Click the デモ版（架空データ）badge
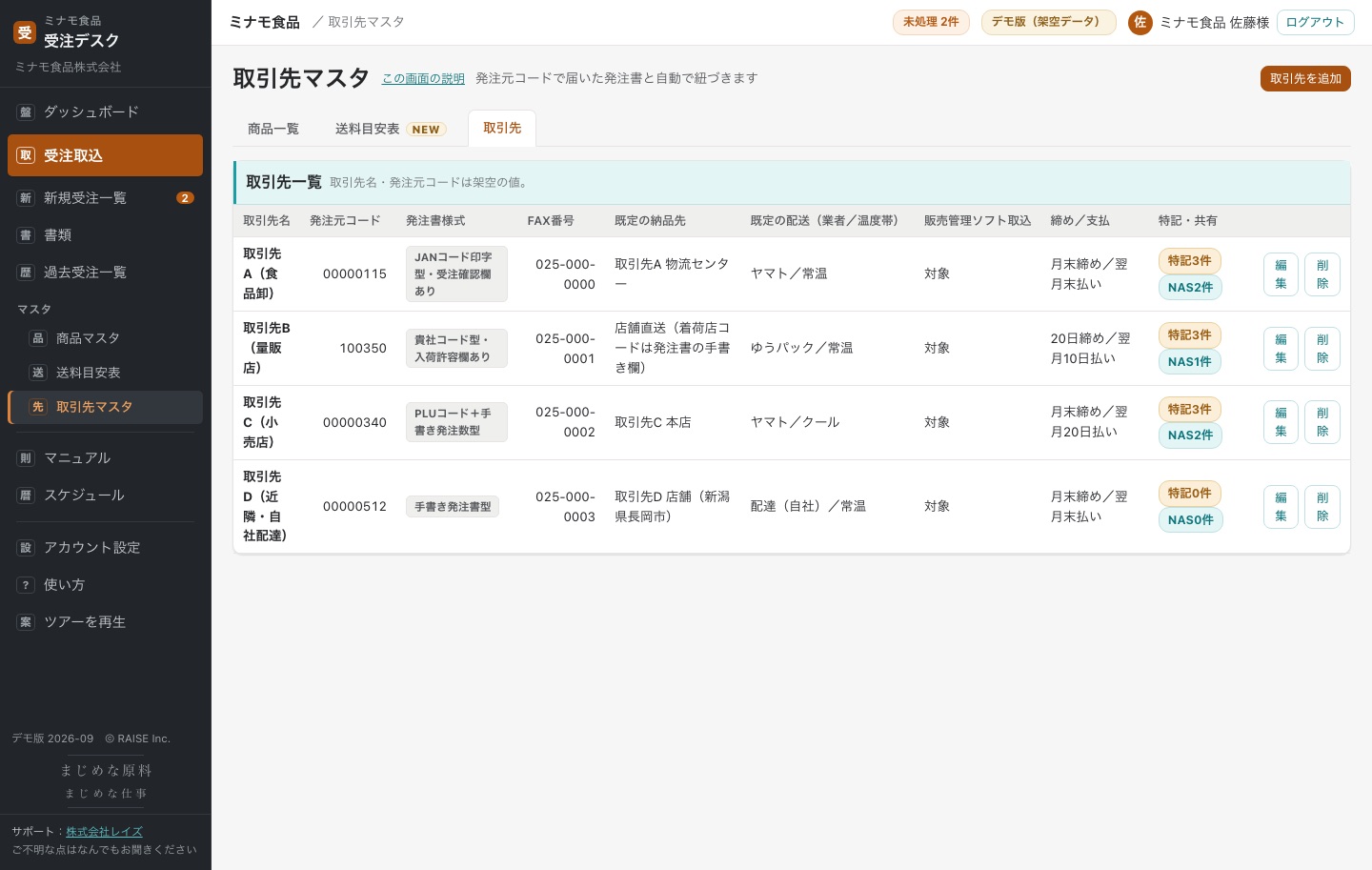Screen dimensions: 1372x870 [x=1048, y=22]
